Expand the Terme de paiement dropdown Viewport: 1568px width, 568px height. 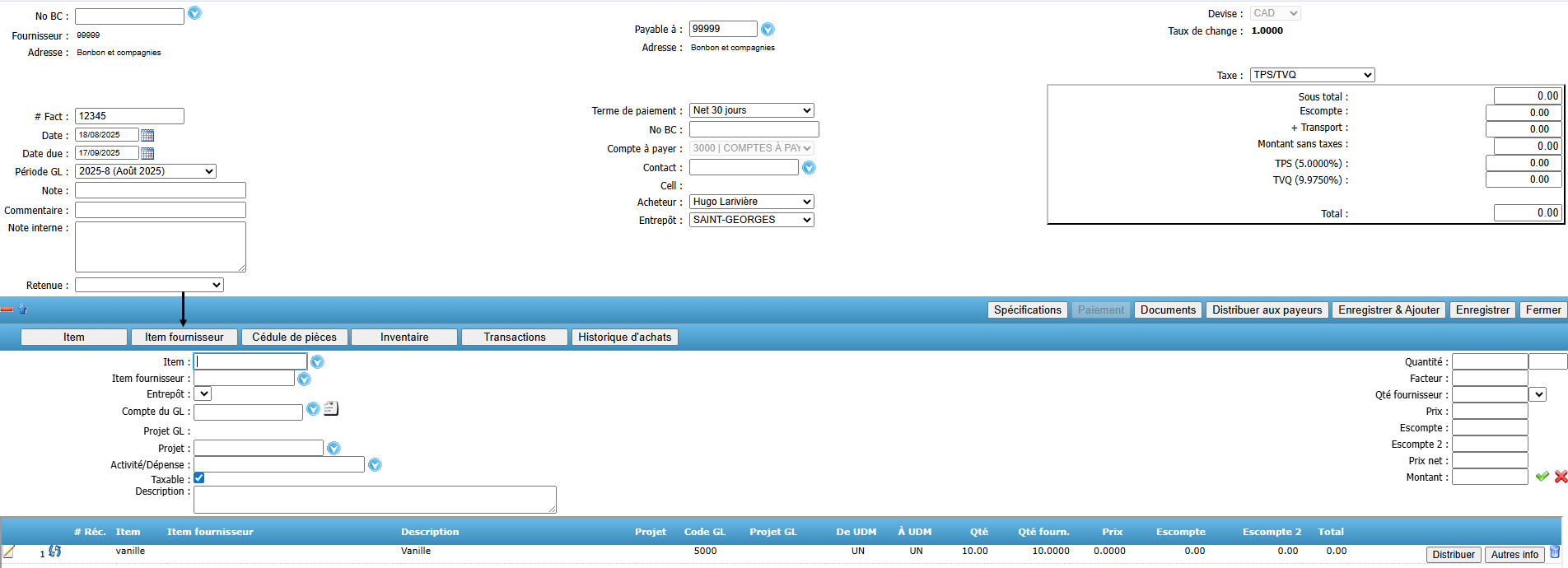tap(751, 110)
